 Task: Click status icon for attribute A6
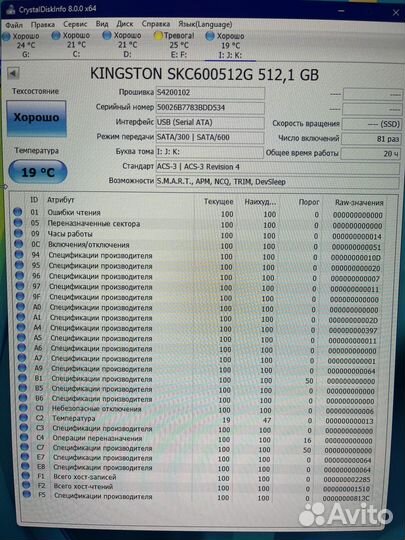21,347
